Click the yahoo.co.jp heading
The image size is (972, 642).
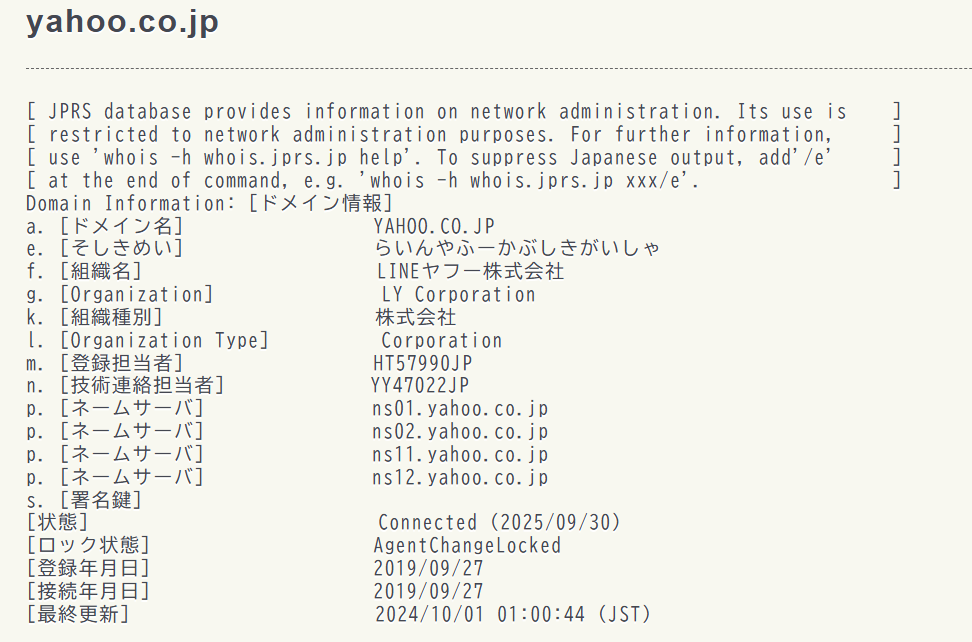click(122, 22)
